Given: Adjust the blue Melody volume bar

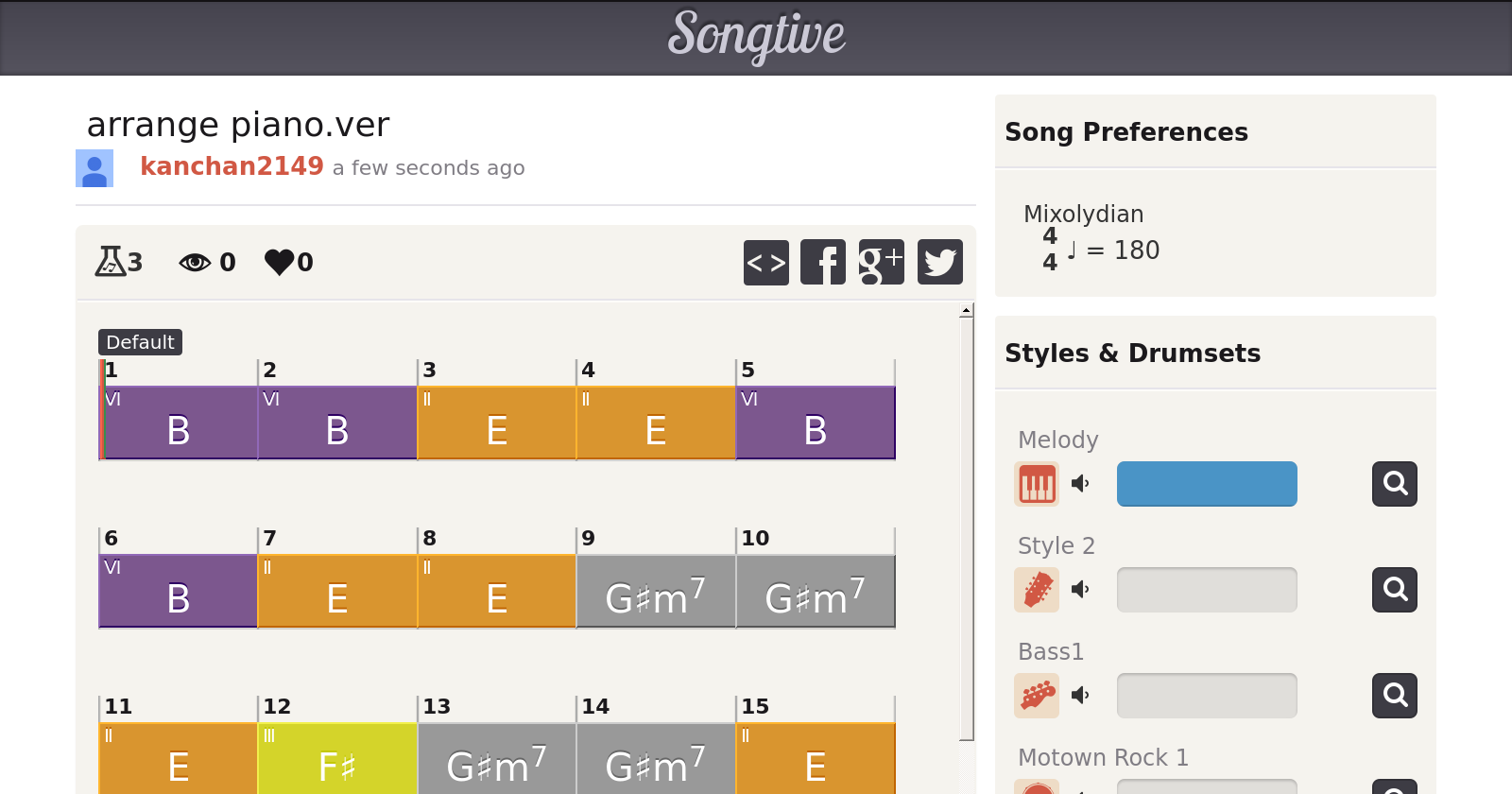Looking at the screenshot, I should click(1206, 484).
